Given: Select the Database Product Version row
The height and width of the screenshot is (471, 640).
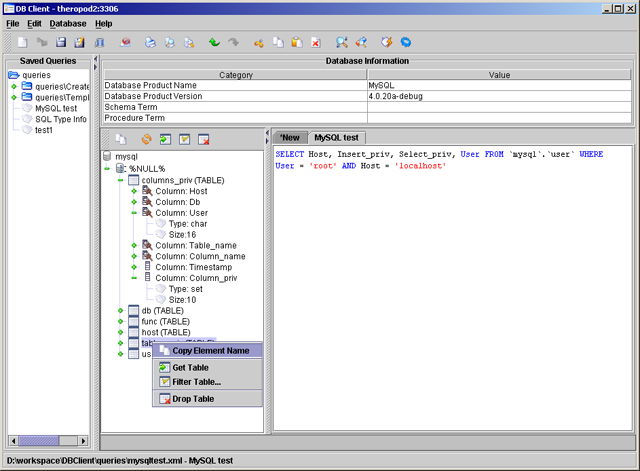Looking at the screenshot, I should 367,96.
